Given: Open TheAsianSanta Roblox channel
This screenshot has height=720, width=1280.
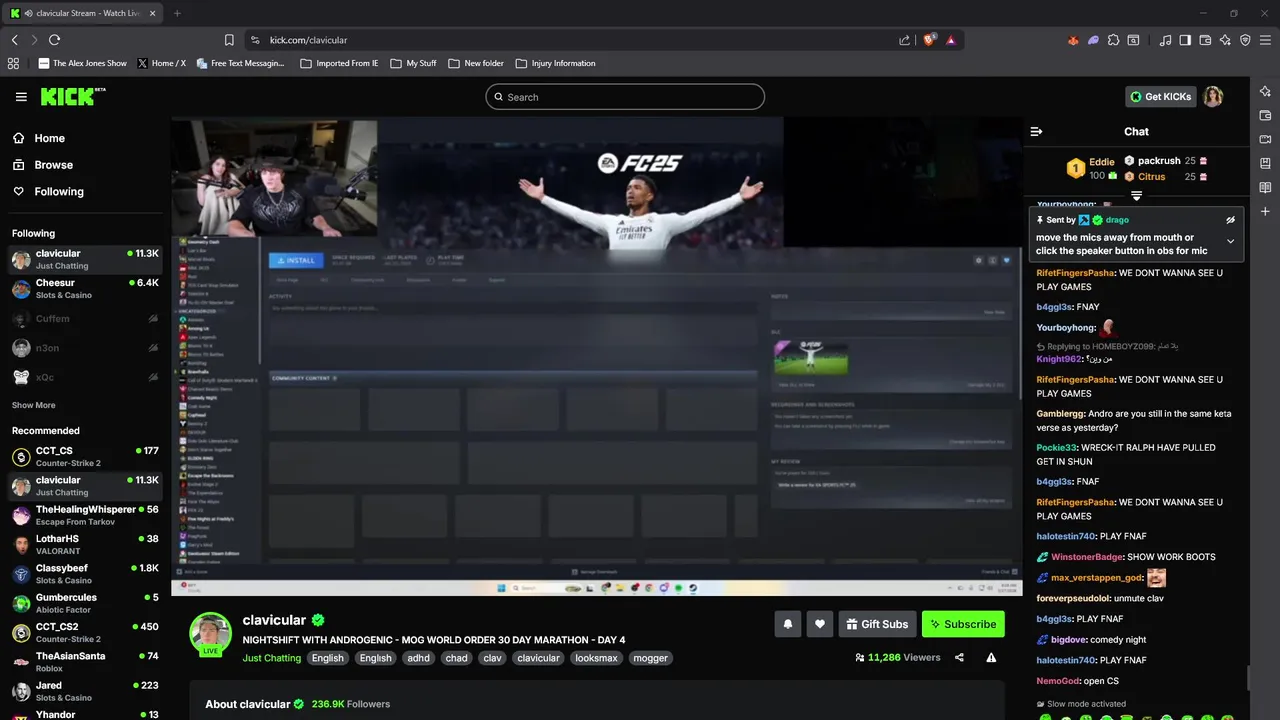Looking at the screenshot, I should pos(85,662).
